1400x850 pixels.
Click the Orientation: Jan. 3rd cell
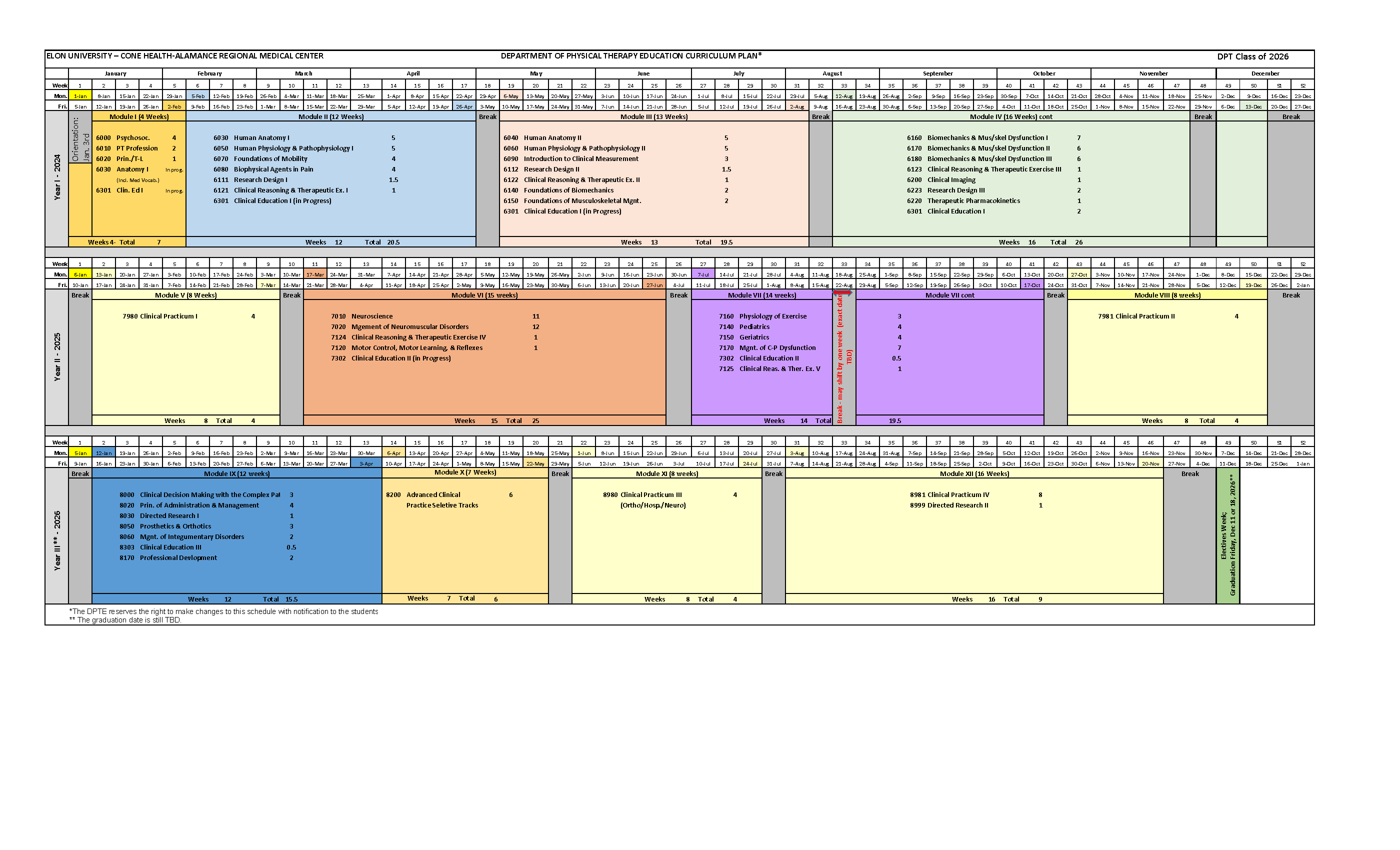pos(80,140)
